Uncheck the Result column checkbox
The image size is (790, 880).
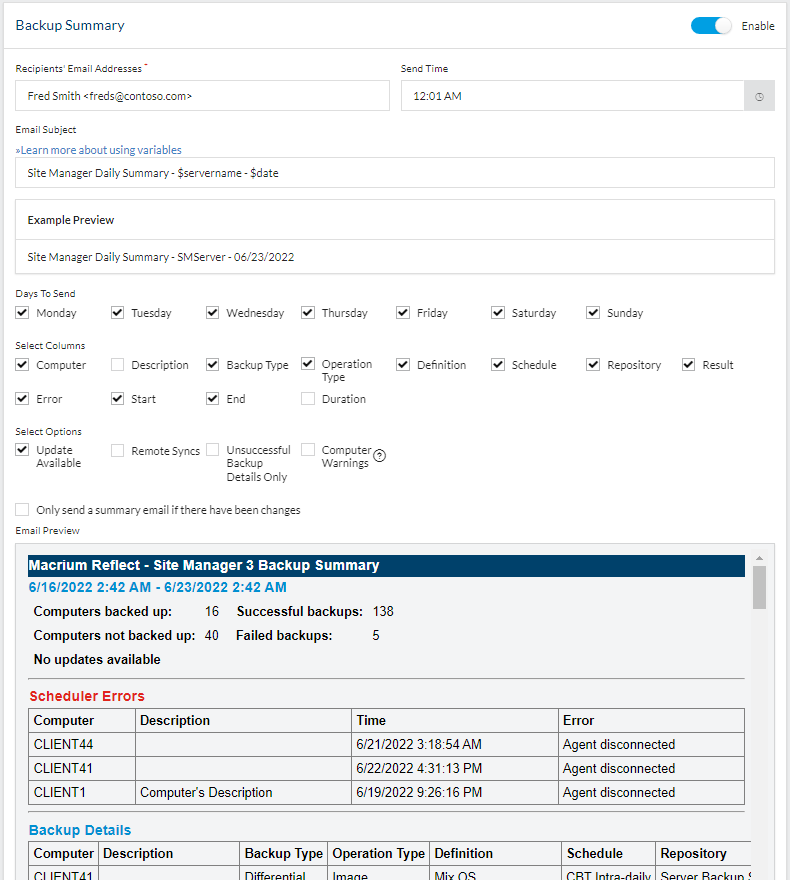tap(688, 365)
